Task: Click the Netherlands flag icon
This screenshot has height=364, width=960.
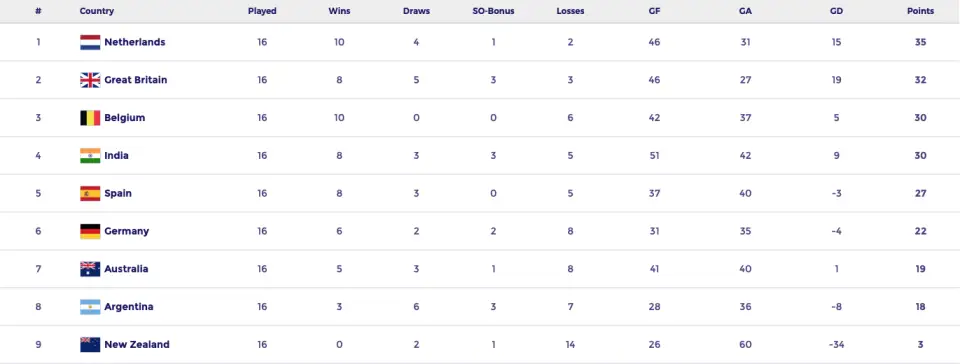Action: pyautogui.click(x=90, y=42)
